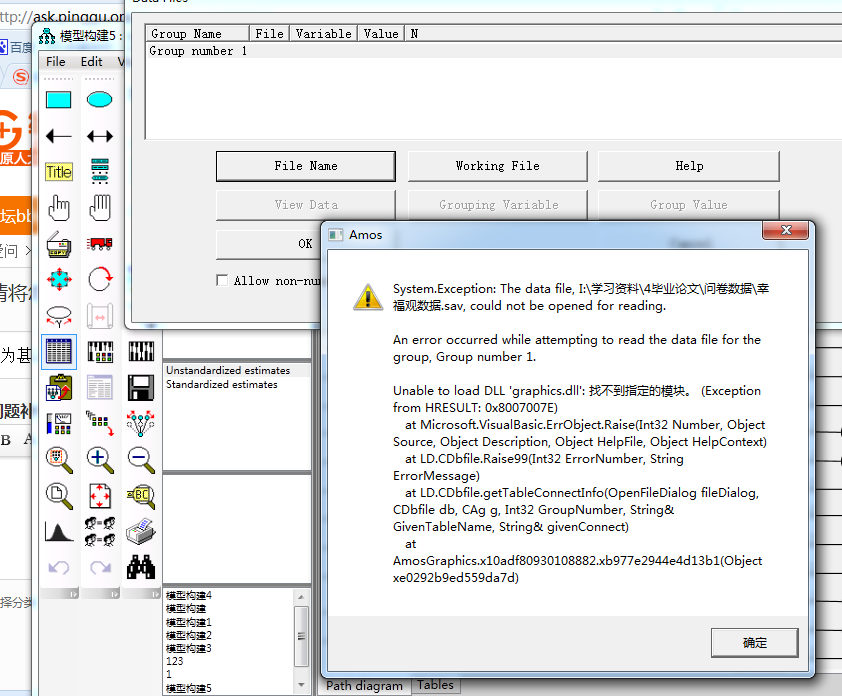Open analysis properties abacus icon
The image size is (842, 696).
(99, 352)
